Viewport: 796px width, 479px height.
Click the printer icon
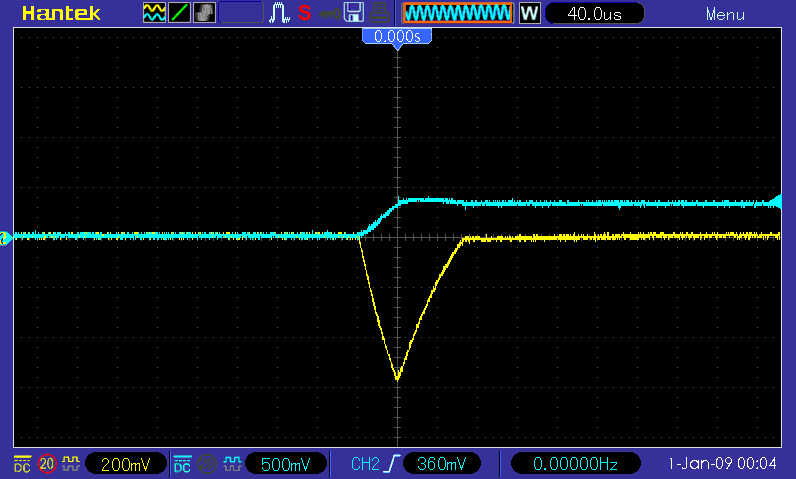pyautogui.click(x=379, y=13)
